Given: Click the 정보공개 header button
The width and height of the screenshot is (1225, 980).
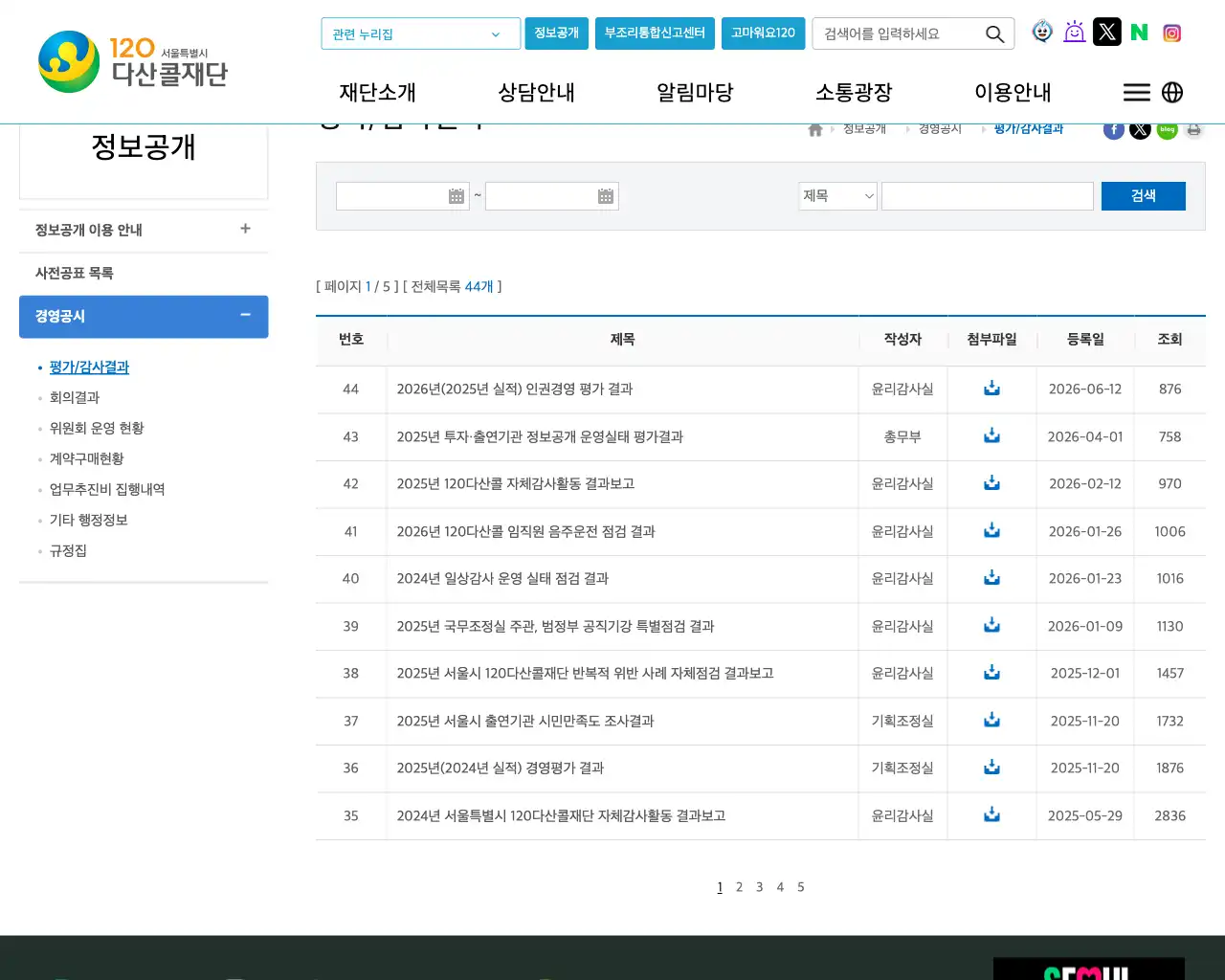Looking at the screenshot, I should tap(557, 33).
